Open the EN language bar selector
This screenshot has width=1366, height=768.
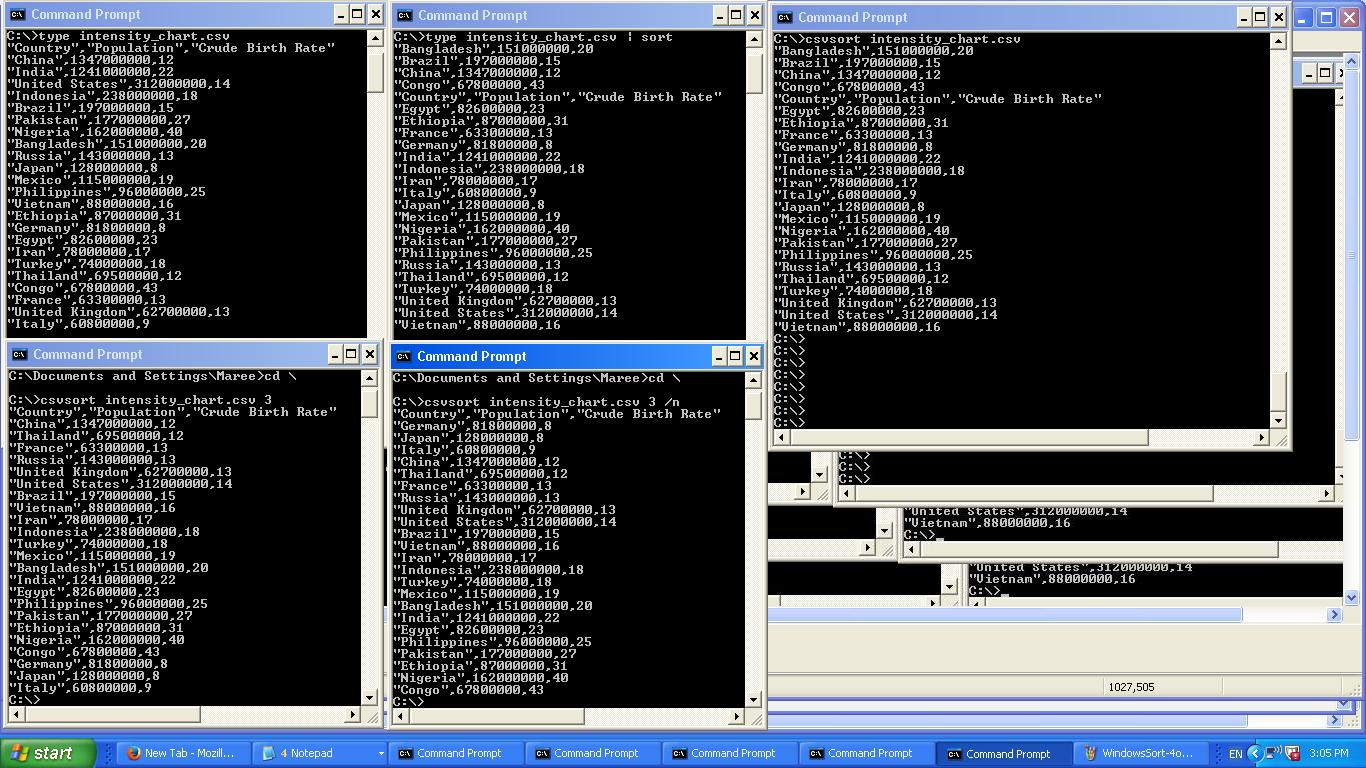tap(1235, 753)
